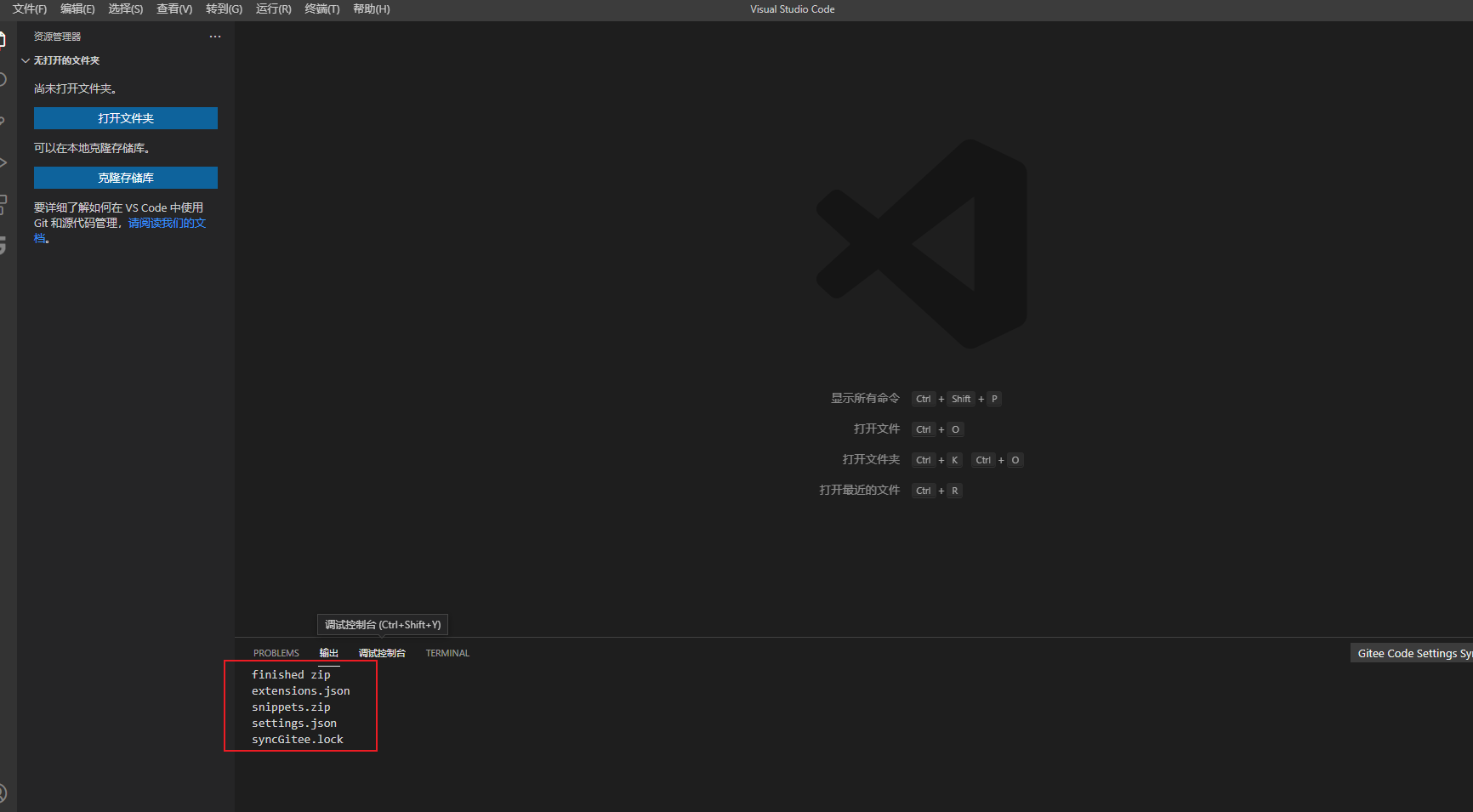Open the 文件(F) menu
Image resolution: width=1473 pixels, height=812 pixels.
[x=30, y=9]
